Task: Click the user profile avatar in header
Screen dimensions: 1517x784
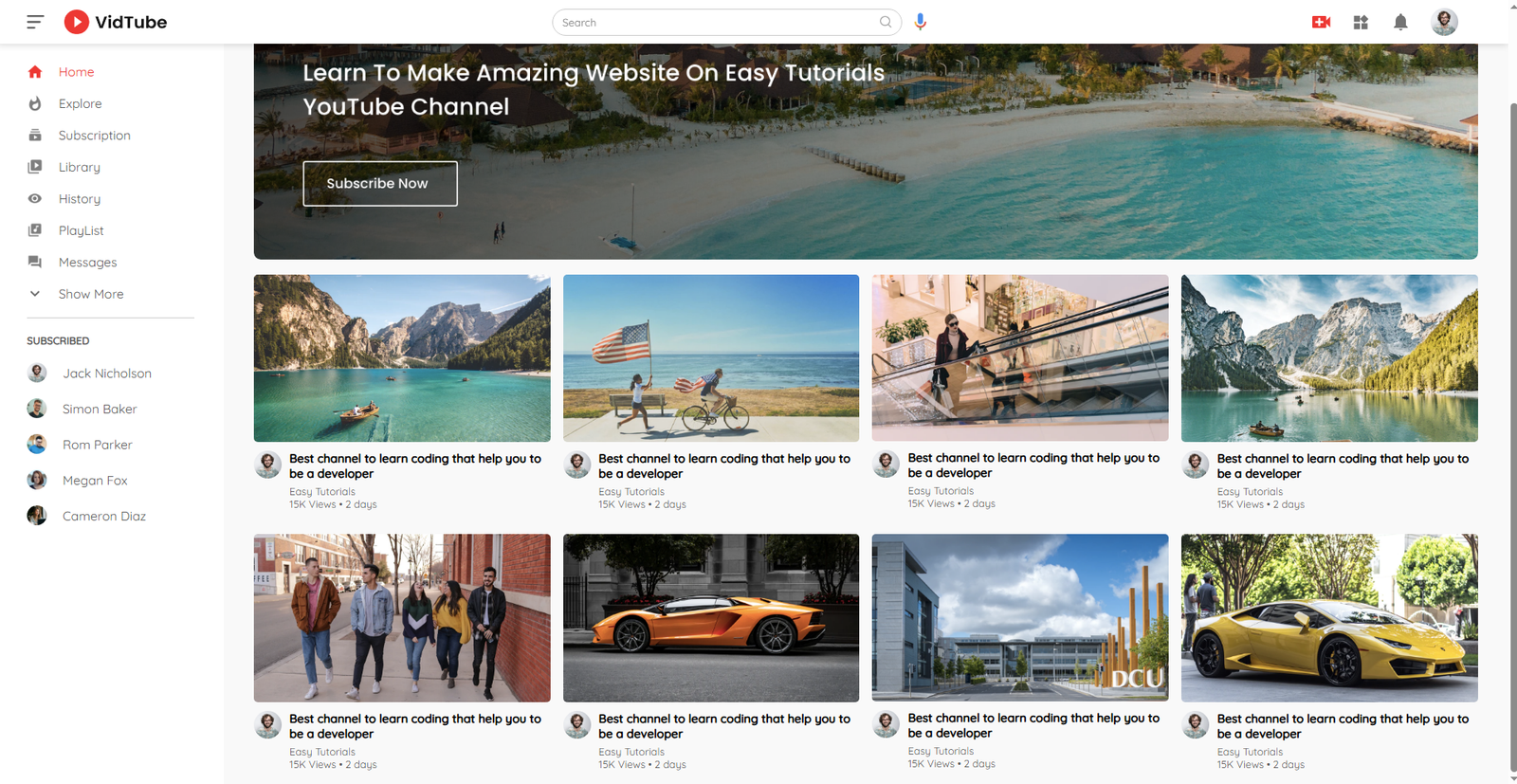Action: (x=1444, y=22)
